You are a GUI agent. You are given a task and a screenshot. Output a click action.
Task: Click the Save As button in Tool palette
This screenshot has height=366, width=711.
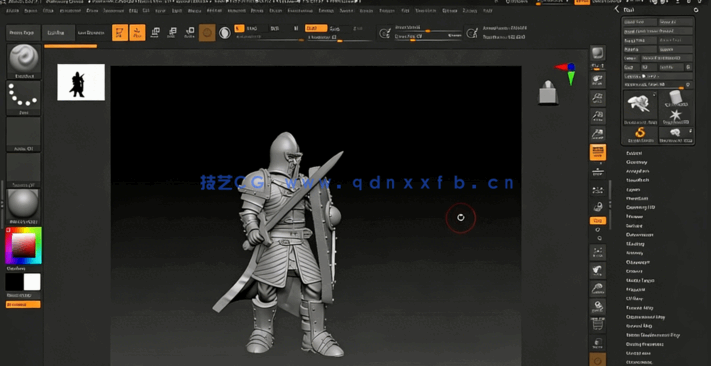[x=676, y=22]
